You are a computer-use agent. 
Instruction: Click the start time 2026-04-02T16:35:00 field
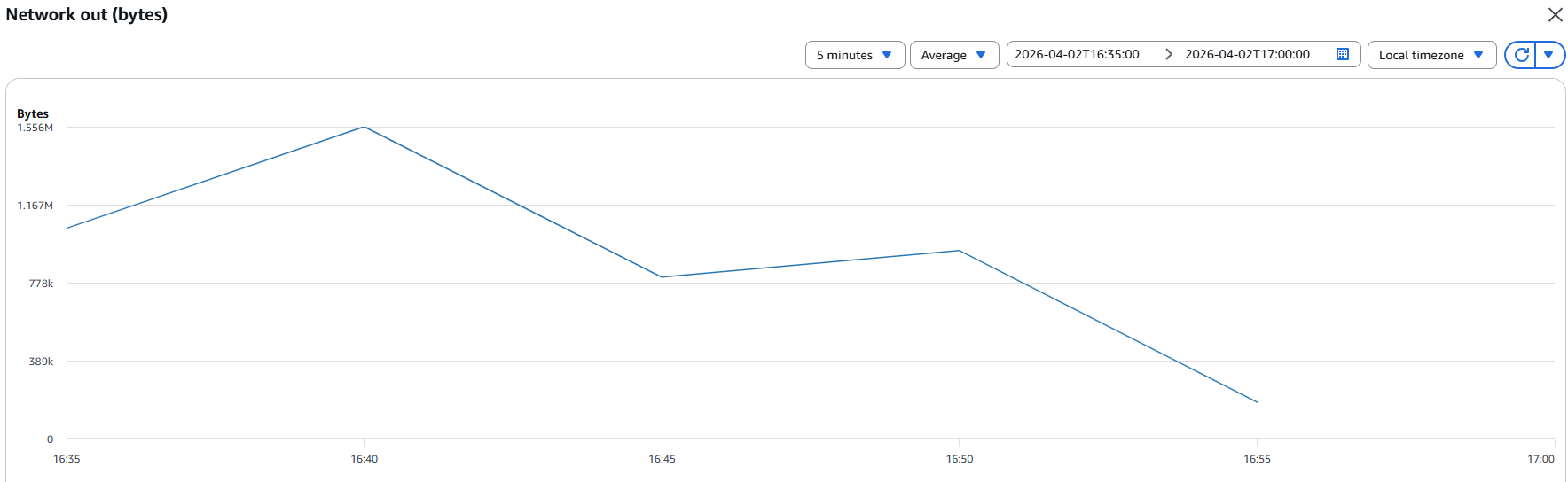point(1077,55)
